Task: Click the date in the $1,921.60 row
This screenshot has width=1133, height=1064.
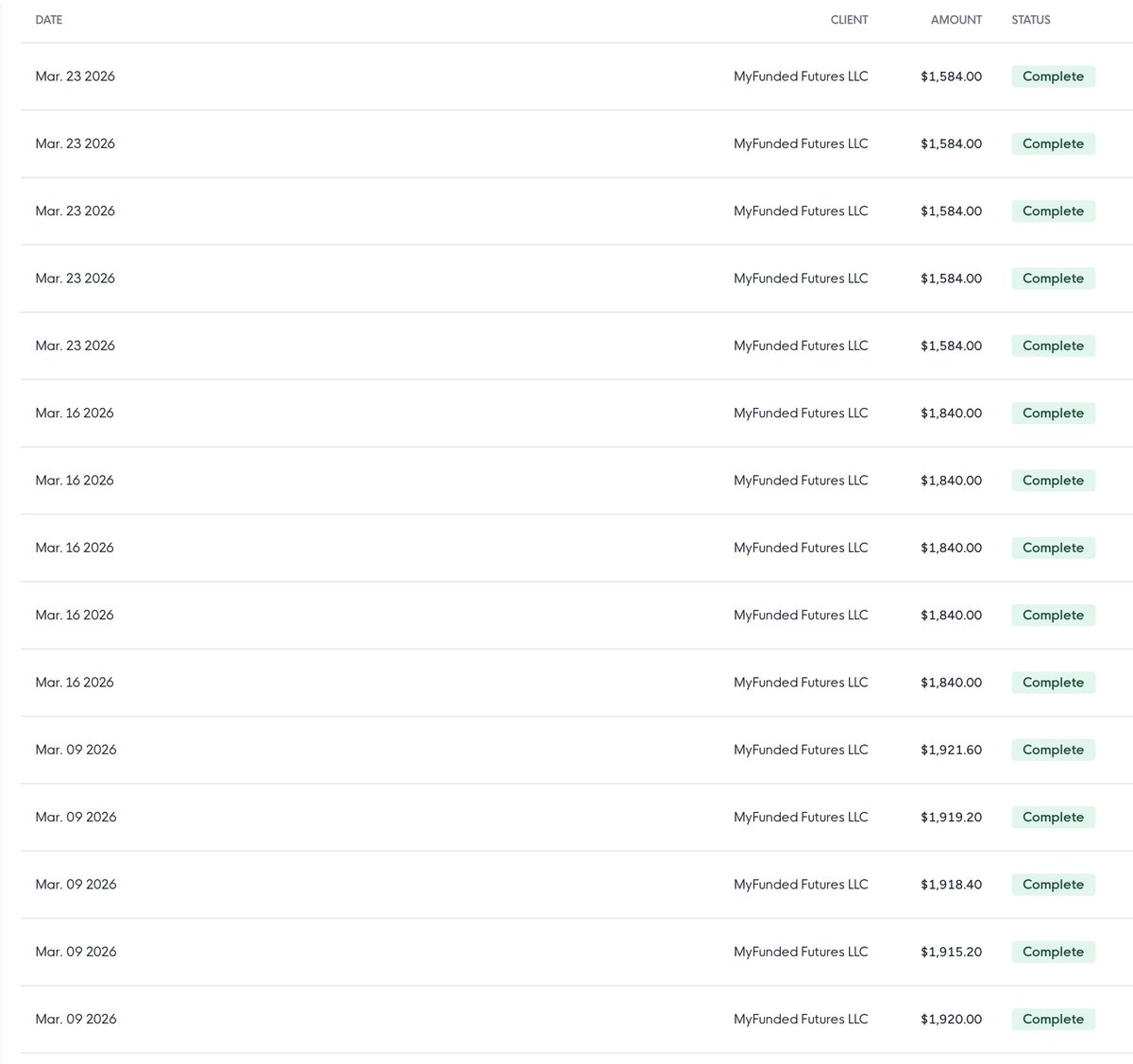Action: (76, 750)
